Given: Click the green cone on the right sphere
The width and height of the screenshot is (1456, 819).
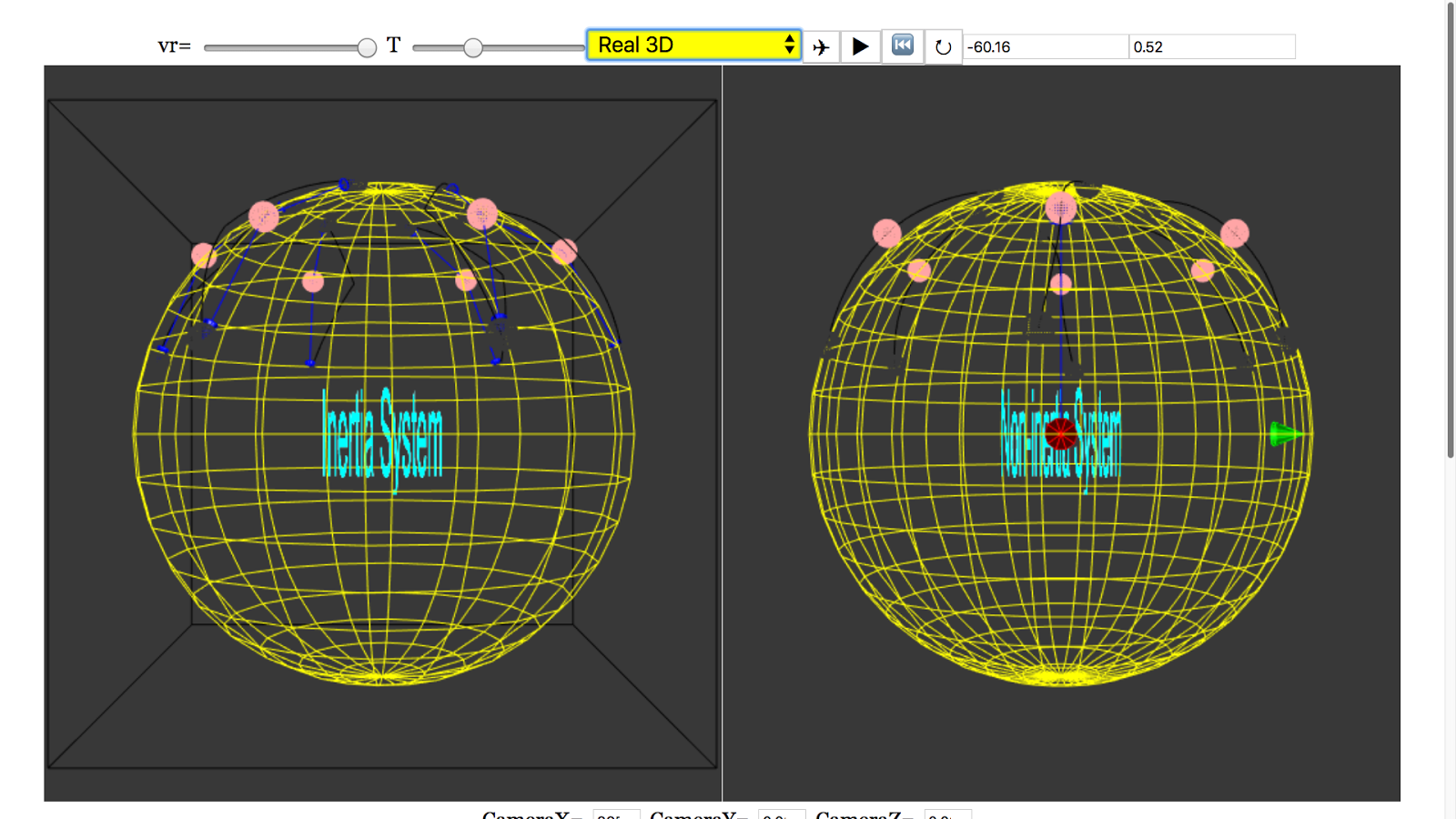Looking at the screenshot, I should (1285, 434).
